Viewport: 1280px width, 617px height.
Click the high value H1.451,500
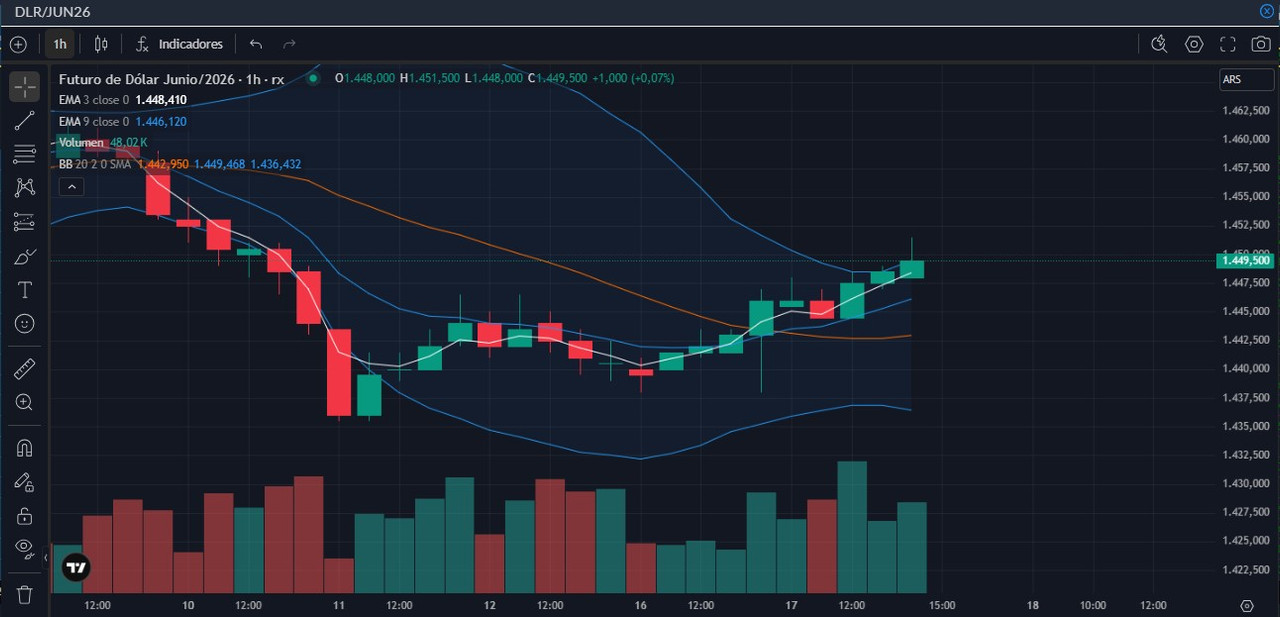click(x=430, y=78)
